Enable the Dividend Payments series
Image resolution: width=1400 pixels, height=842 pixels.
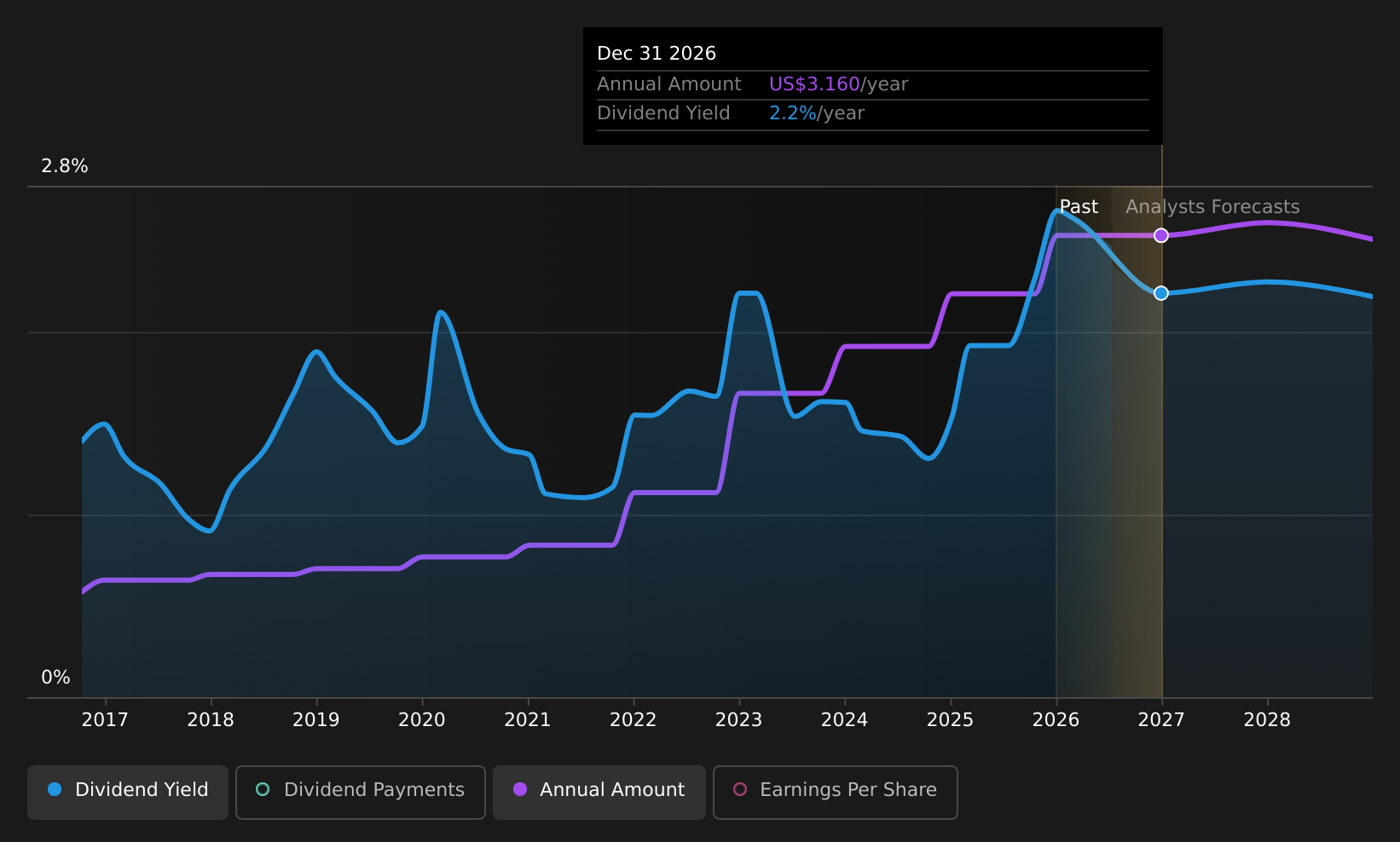pyautogui.click(x=360, y=792)
